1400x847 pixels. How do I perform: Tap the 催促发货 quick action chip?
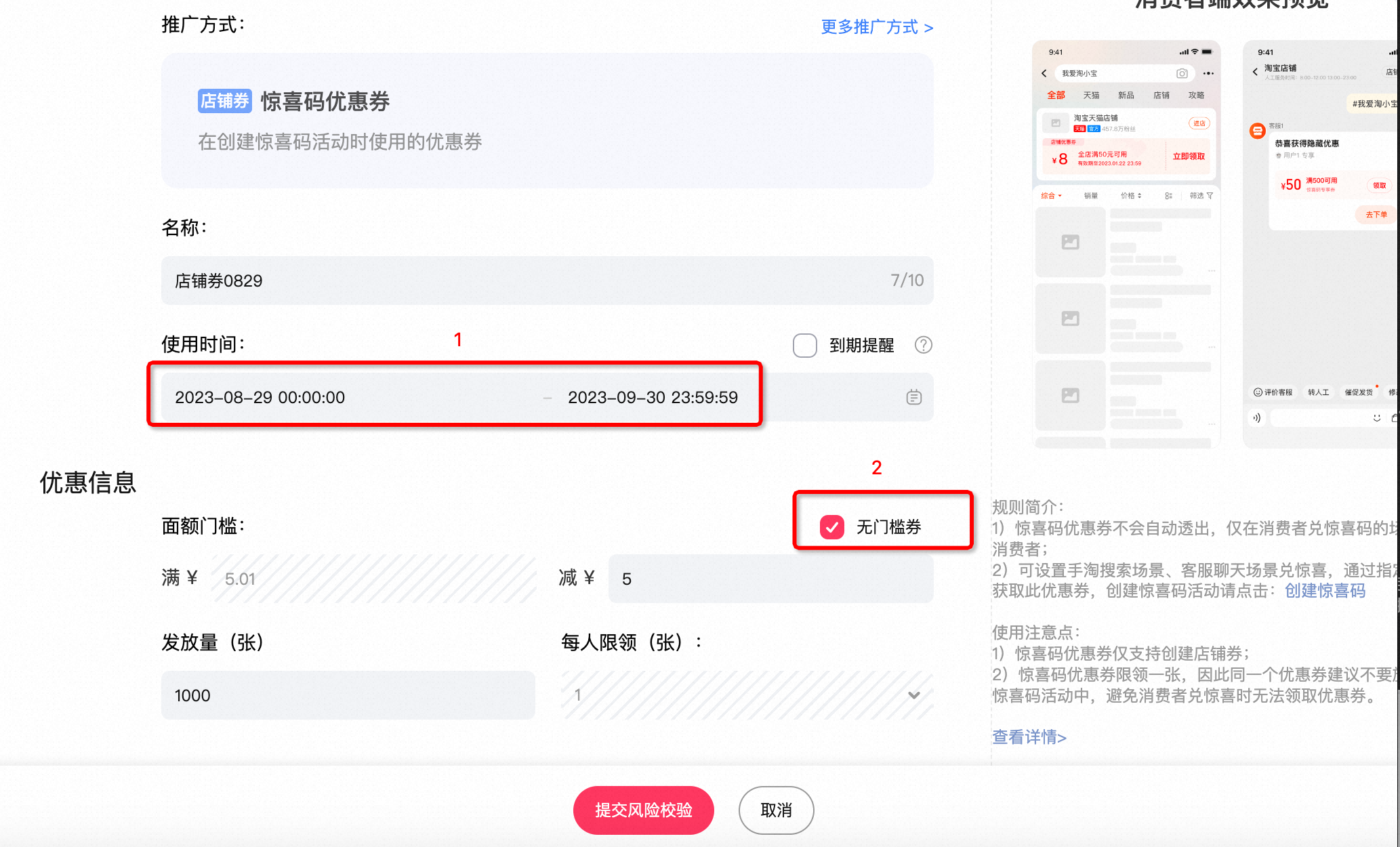click(x=1359, y=392)
